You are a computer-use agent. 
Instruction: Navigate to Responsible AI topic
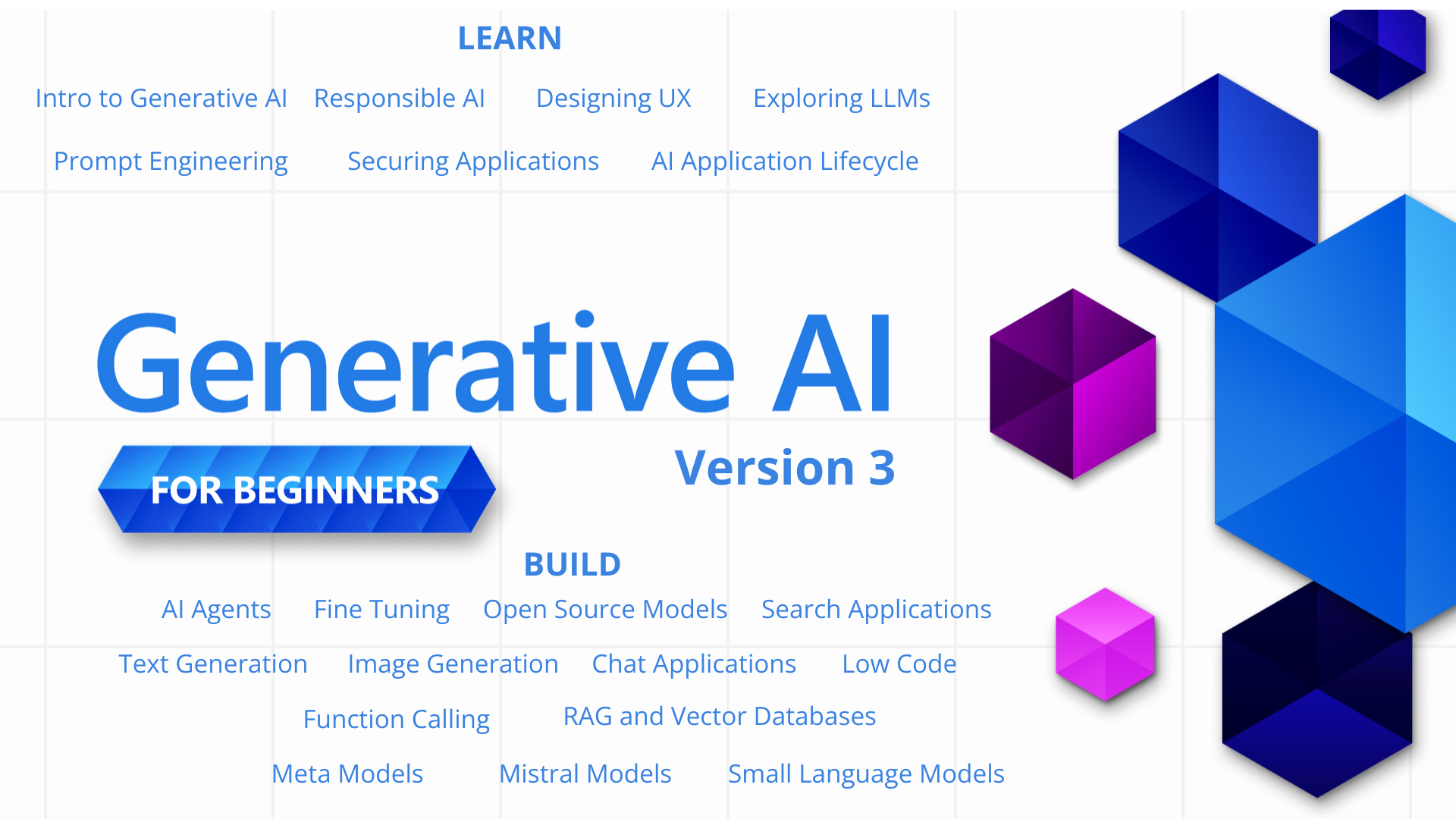pos(400,97)
